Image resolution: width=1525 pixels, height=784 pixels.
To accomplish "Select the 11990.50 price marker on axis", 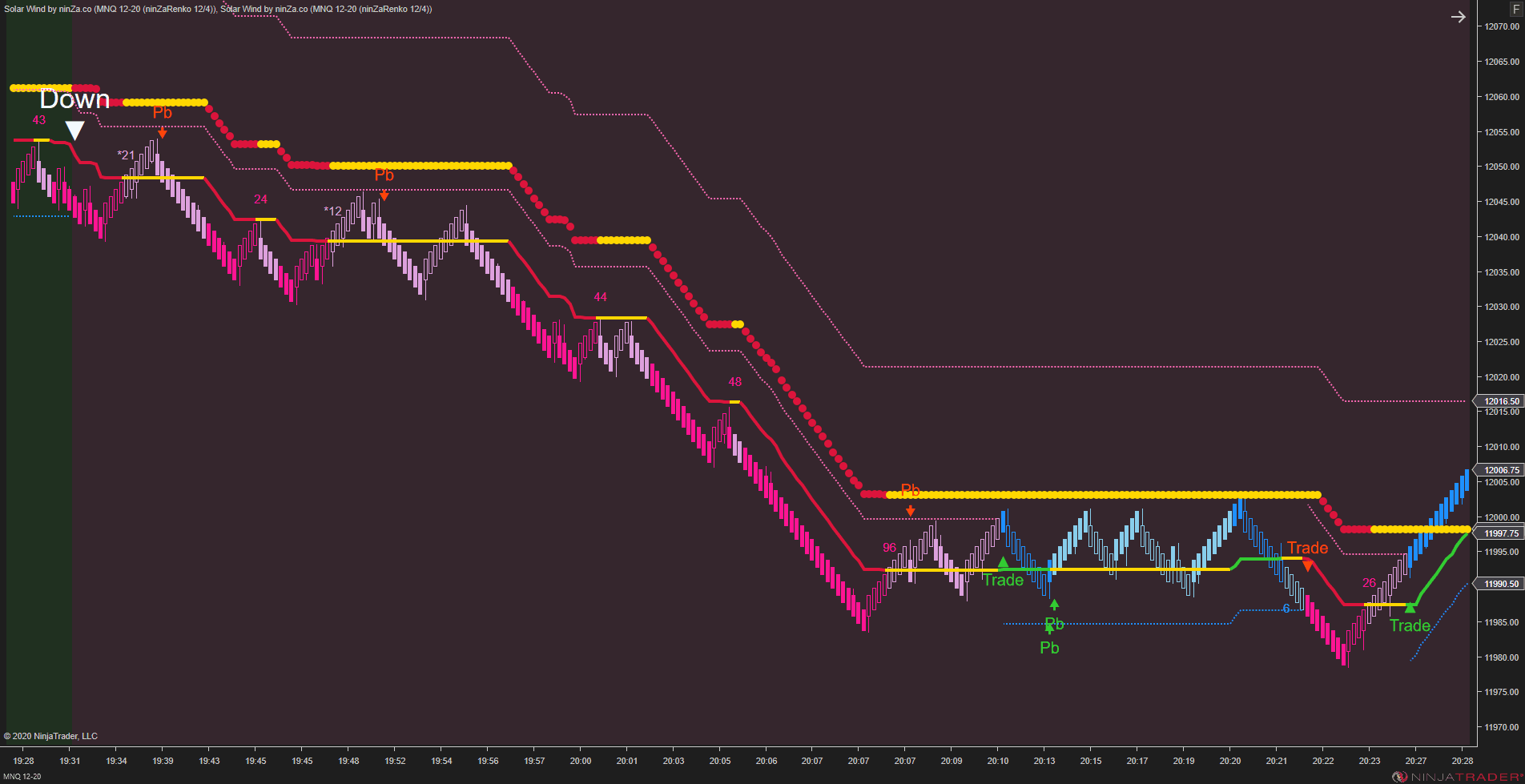I will (1498, 584).
